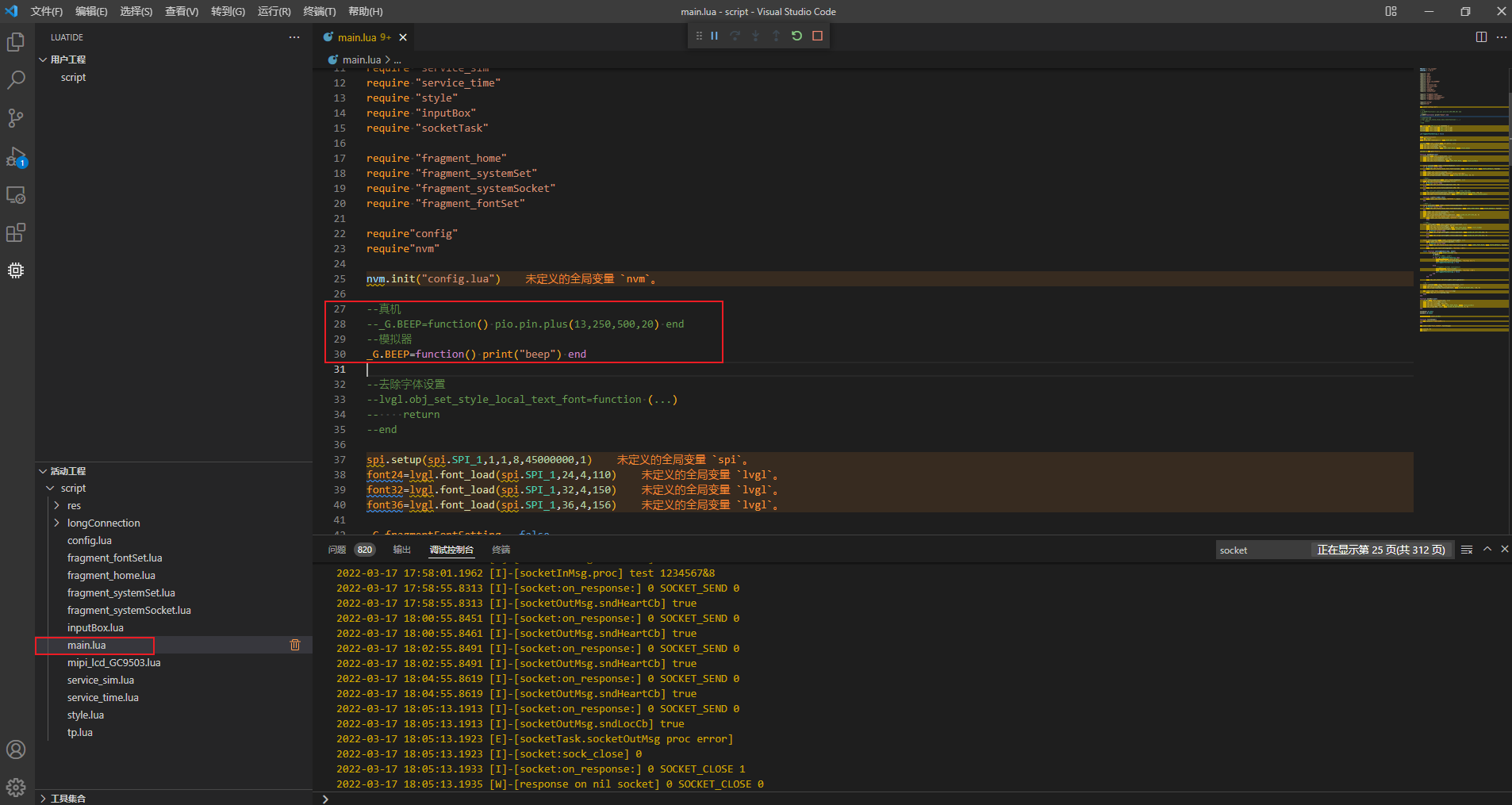
Task: Open the 运行(R) menu
Action: 274,11
